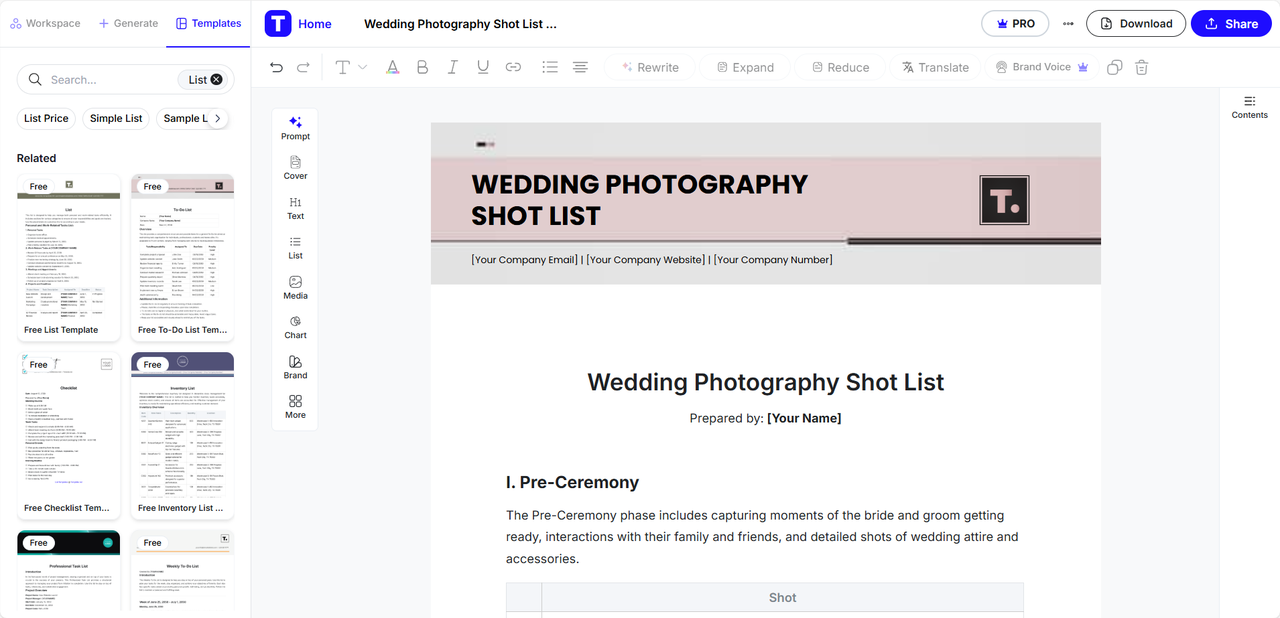Click the text alignment icon
Image resolution: width=1280 pixels, height=618 pixels.
(x=580, y=67)
